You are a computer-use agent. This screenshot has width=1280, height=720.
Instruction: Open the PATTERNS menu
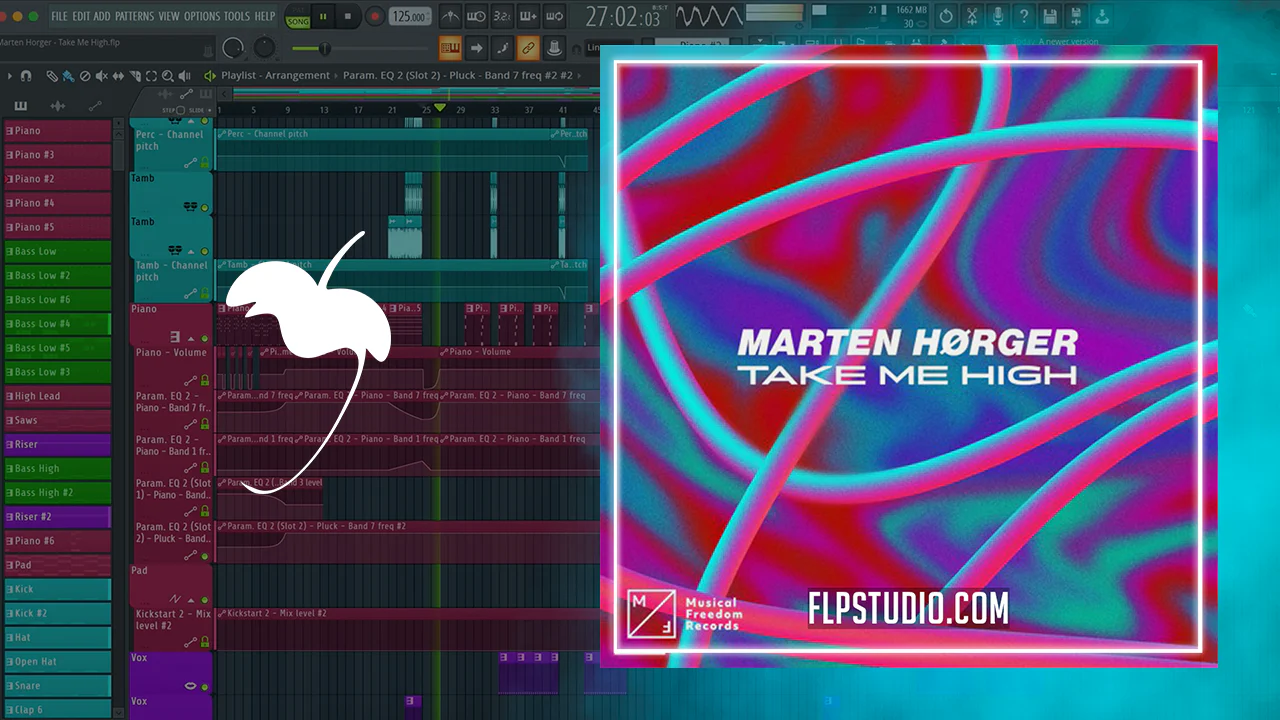tap(134, 16)
